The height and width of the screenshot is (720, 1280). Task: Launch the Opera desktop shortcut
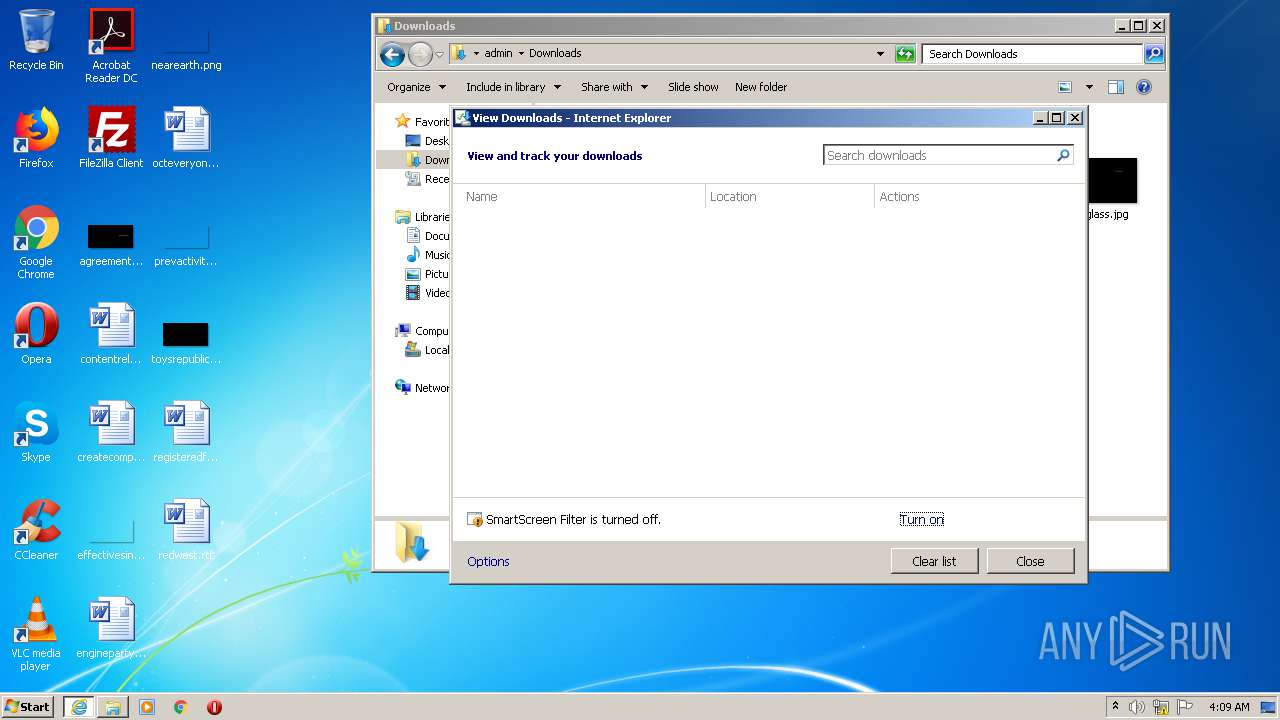coord(36,334)
